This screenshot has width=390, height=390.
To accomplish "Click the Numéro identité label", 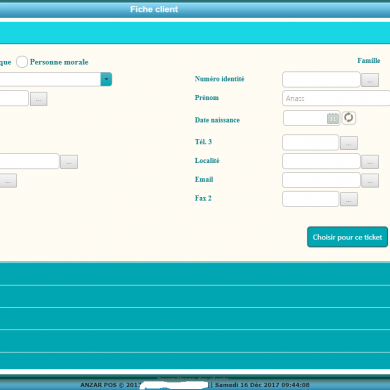I will tap(220, 79).
